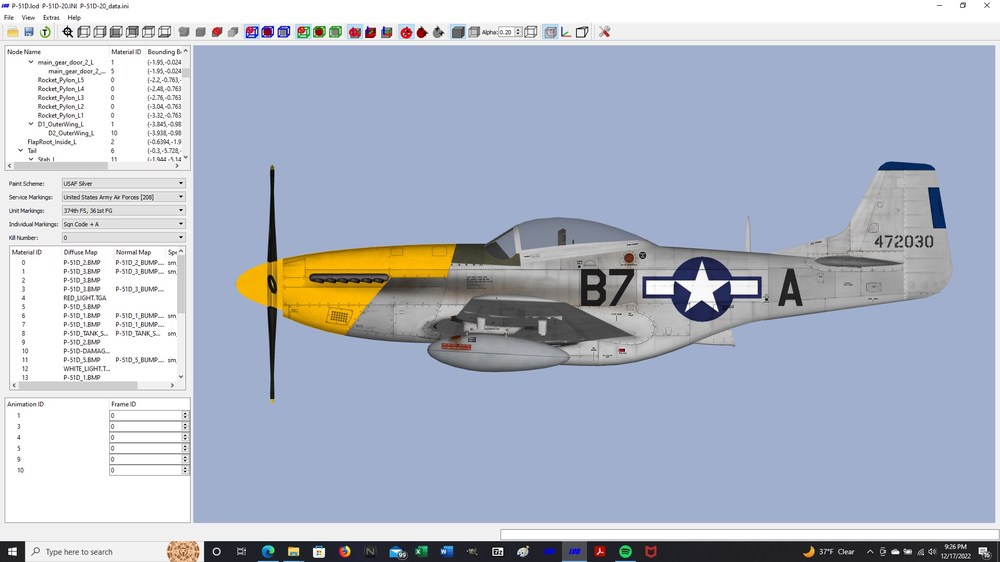Screen dimensions: 1000x562
Task: Collapse the D1_OuterWing_L tree node
Action: point(31,124)
